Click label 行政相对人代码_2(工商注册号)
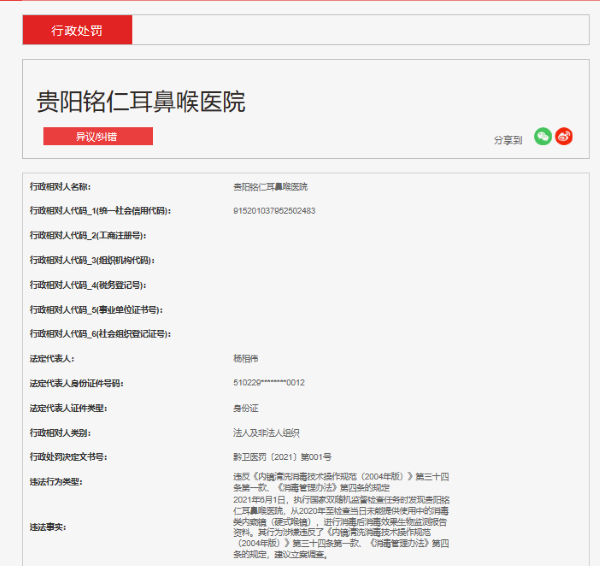Screen dimensions: 600x566 coord(88,235)
